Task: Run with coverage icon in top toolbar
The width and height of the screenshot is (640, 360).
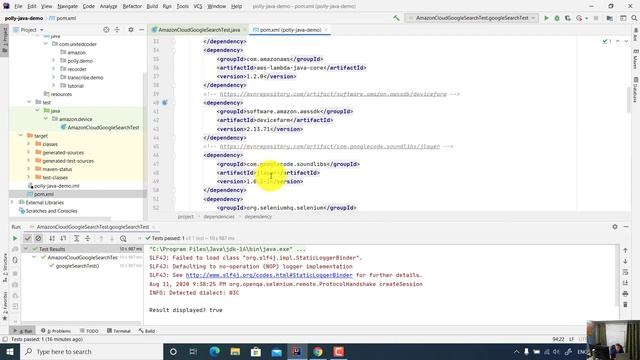Action: click(568, 18)
